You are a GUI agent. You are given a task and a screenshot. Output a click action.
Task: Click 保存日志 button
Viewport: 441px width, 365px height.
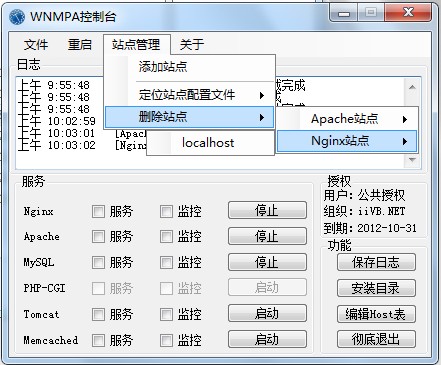376,262
